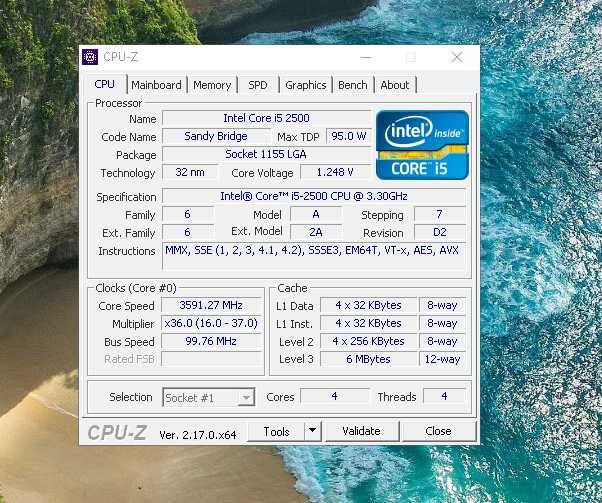Click the processor name 'Intel Core i5 2500'
602x503 pixels.
[x=266, y=118]
